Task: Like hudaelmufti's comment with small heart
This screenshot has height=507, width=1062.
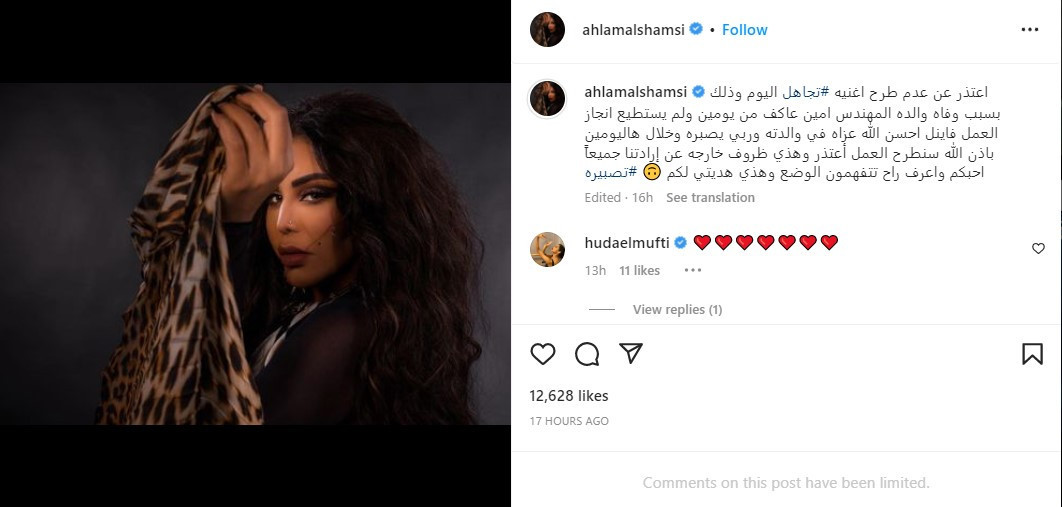Action: pyautogui.click(x=1038, y=248)
